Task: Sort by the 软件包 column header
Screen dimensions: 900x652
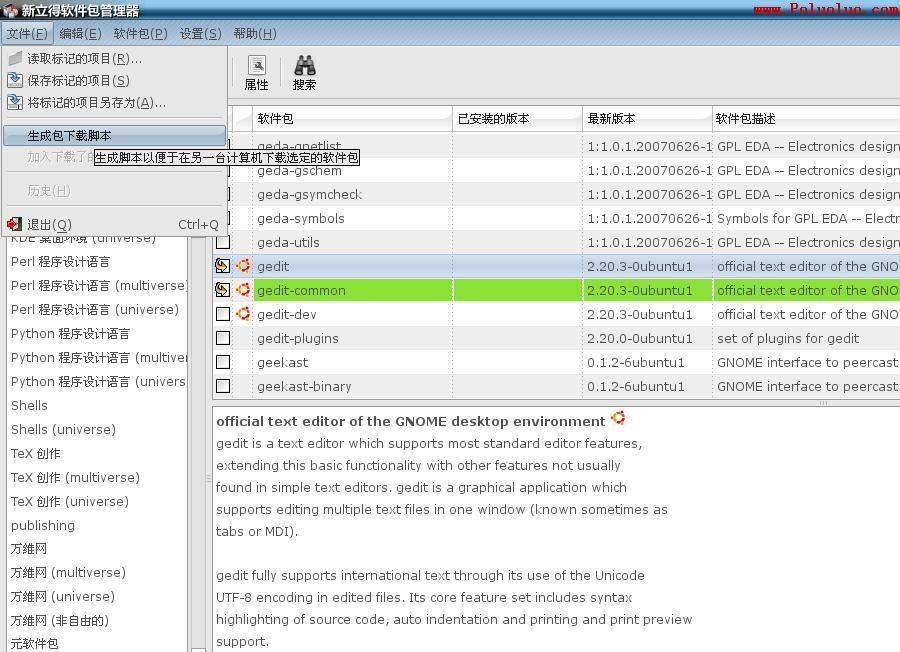Action: click(352, 119)
